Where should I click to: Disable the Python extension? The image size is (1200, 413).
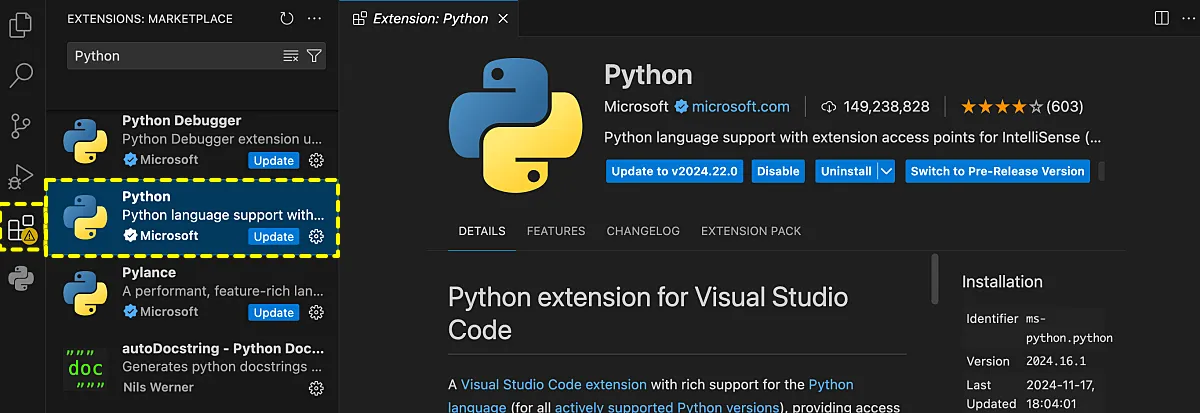point(778,171)
